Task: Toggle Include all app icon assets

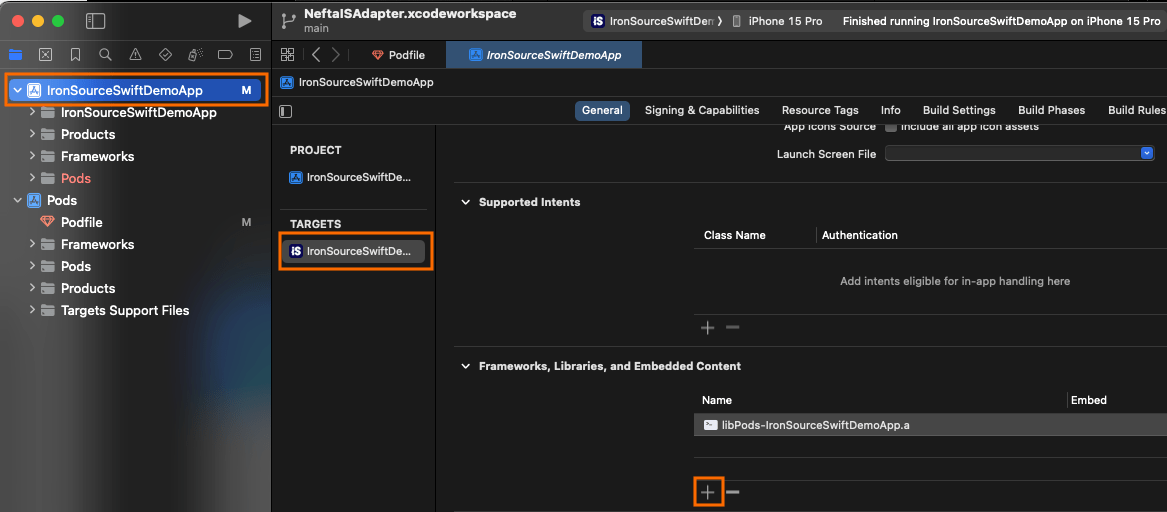Action: pyautogui.click(x=890, y=127)
